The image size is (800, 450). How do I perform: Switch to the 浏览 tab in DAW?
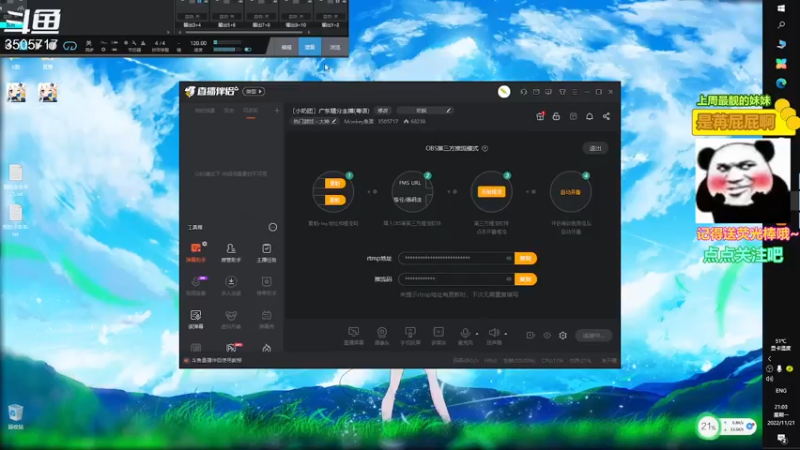tap(335, 47)
